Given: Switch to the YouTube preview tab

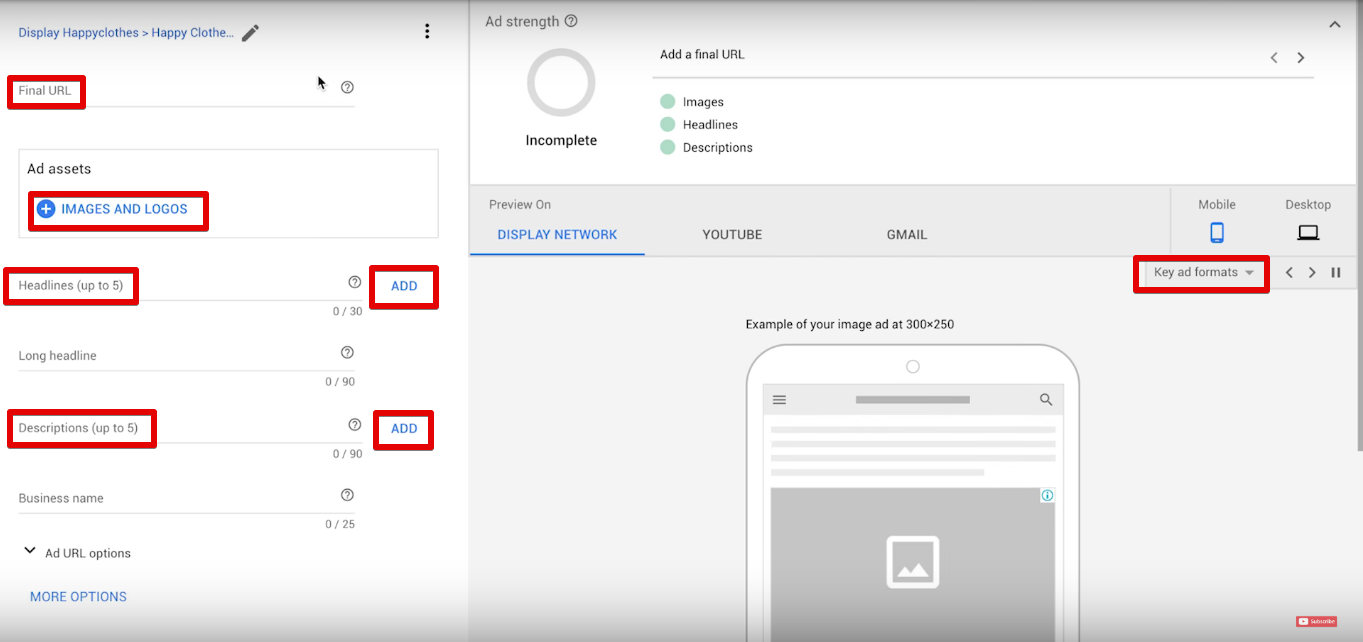Looking at the screenshot, I should coord(732,235).
